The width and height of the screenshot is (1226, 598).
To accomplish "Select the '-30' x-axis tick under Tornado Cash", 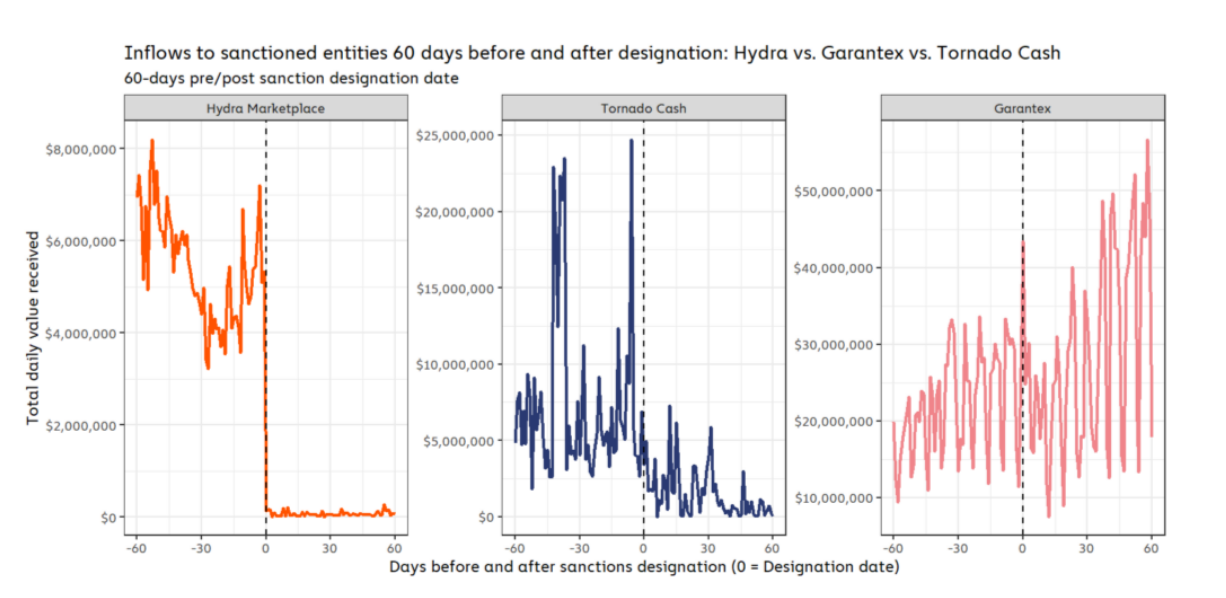I will point(579,548).
